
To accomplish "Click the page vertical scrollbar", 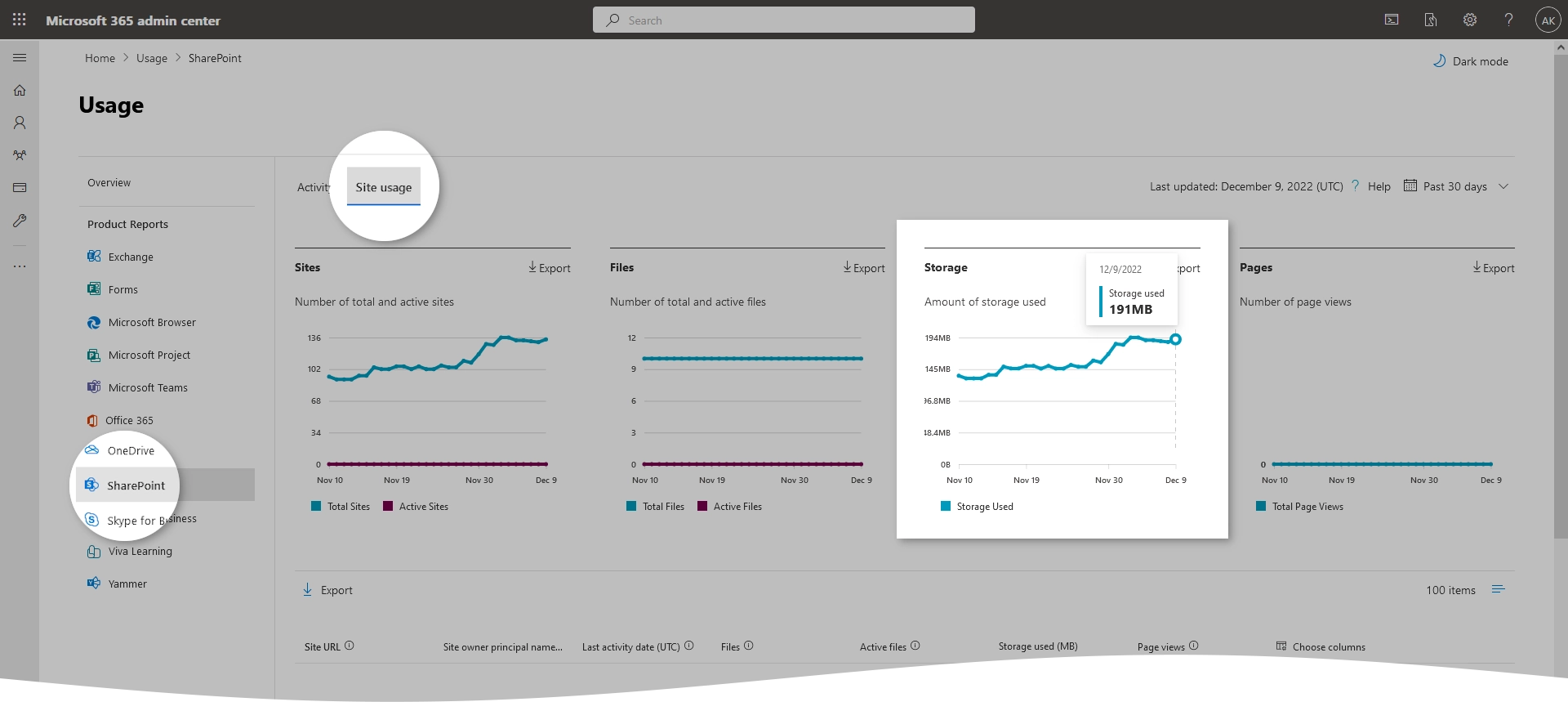I will [1561, 296].
